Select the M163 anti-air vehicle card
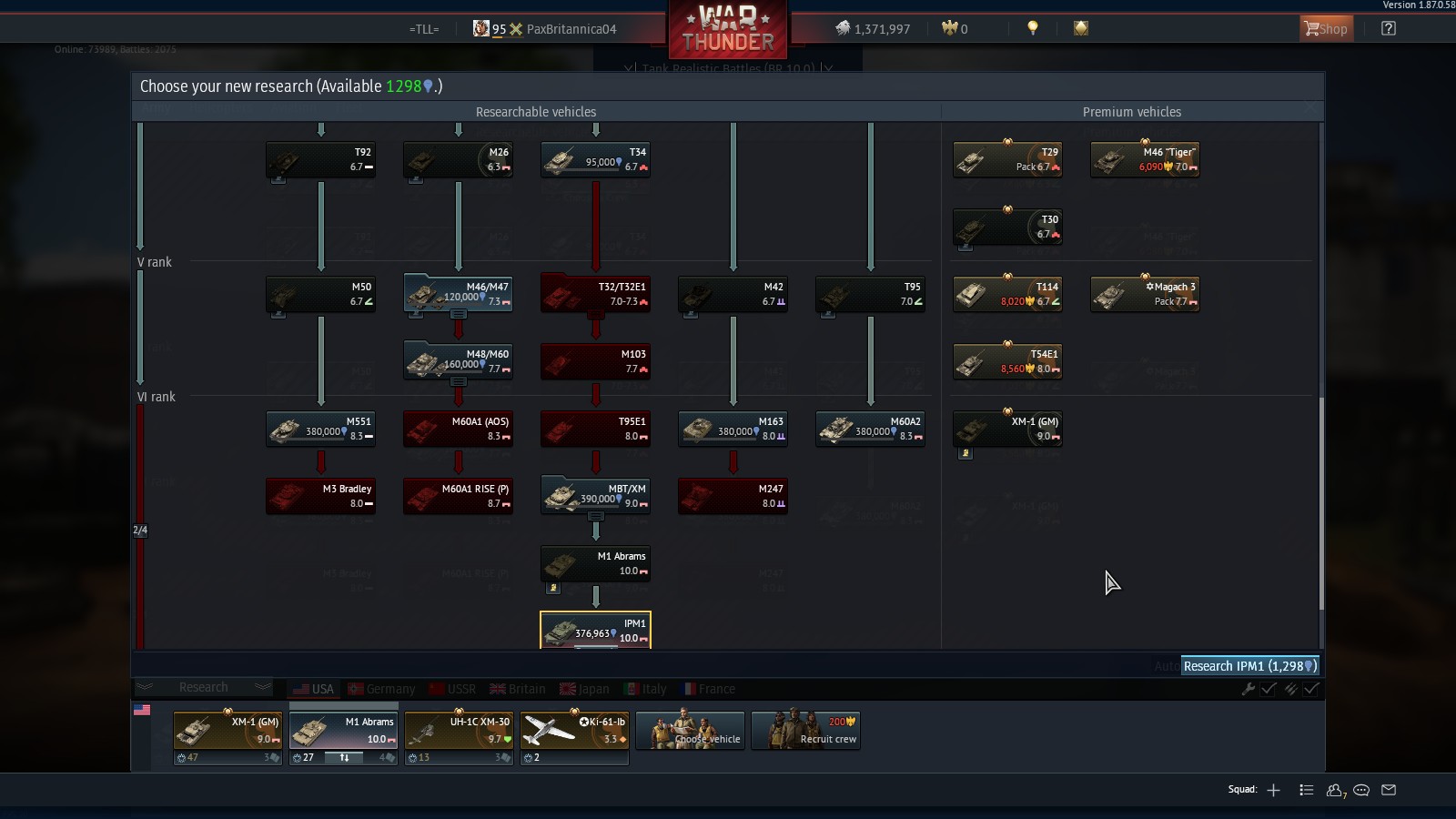The width and height of the screenshot is (1456, 819). click(x=733, y=430)
